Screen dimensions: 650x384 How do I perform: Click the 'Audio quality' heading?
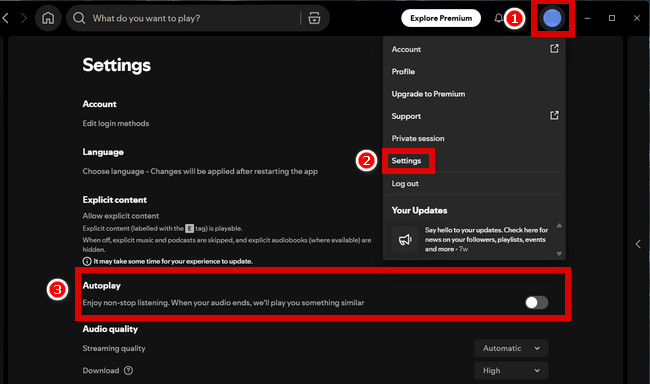(110, 329)
